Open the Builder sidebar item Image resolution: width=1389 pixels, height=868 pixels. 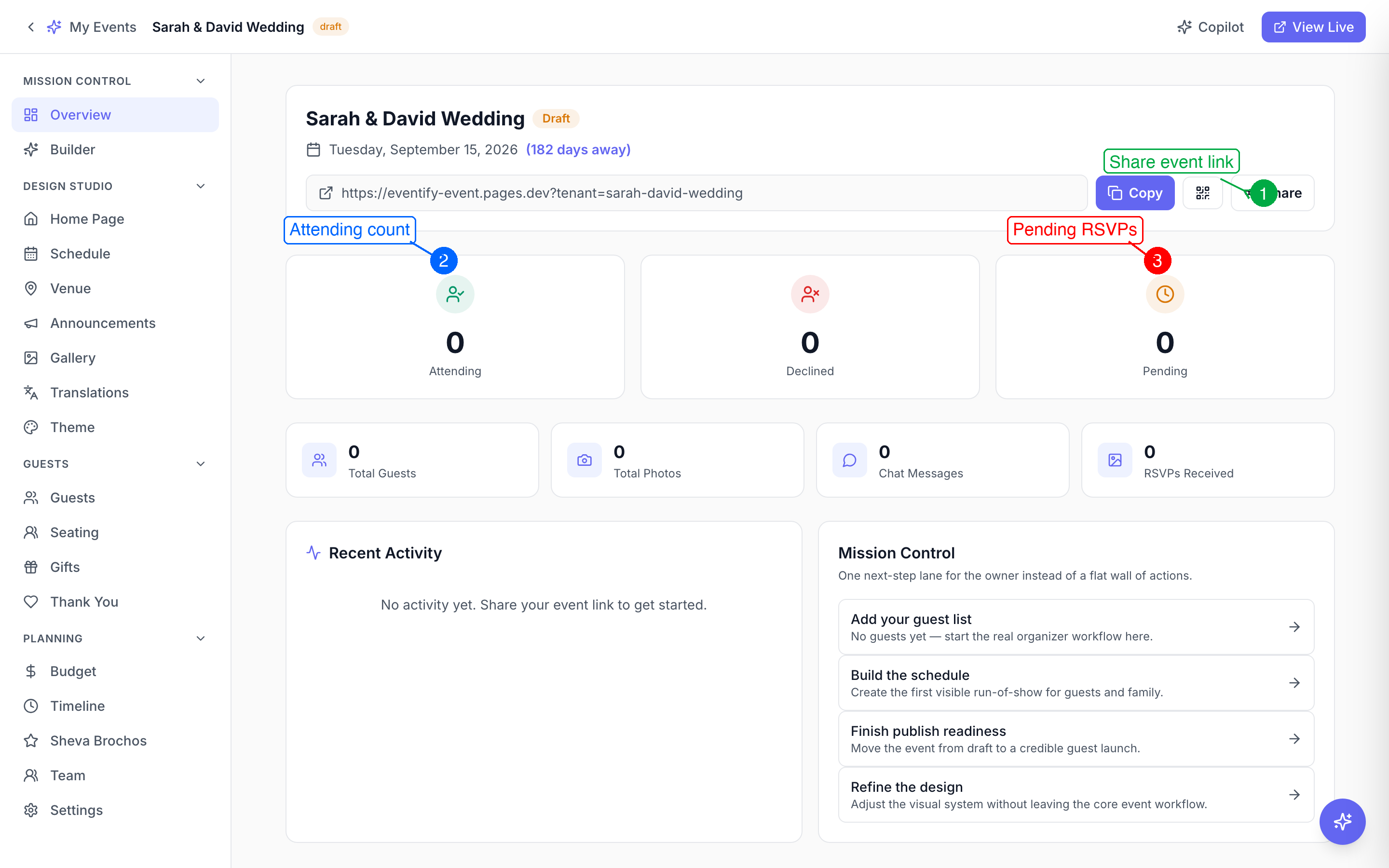(72, 149)
